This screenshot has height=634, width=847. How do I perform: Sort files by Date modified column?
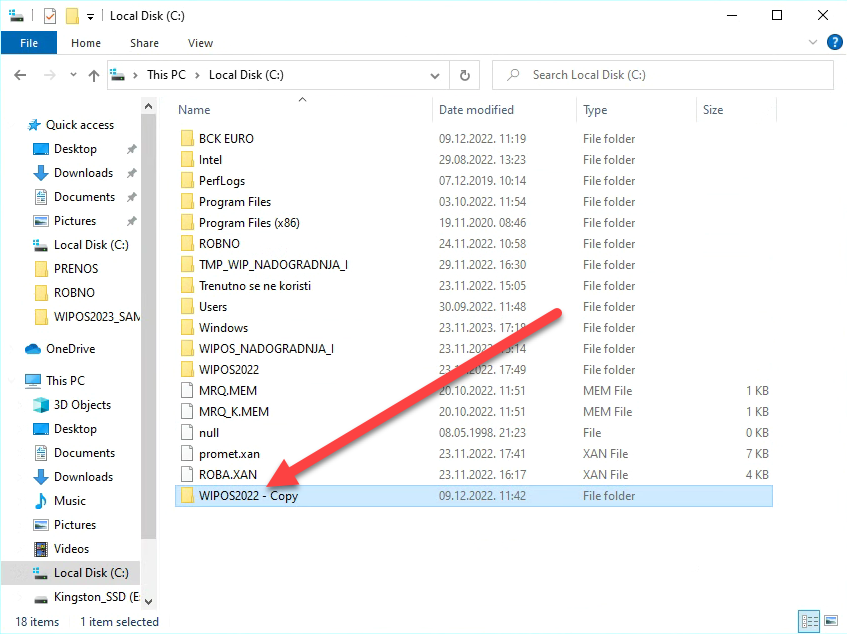476,110
